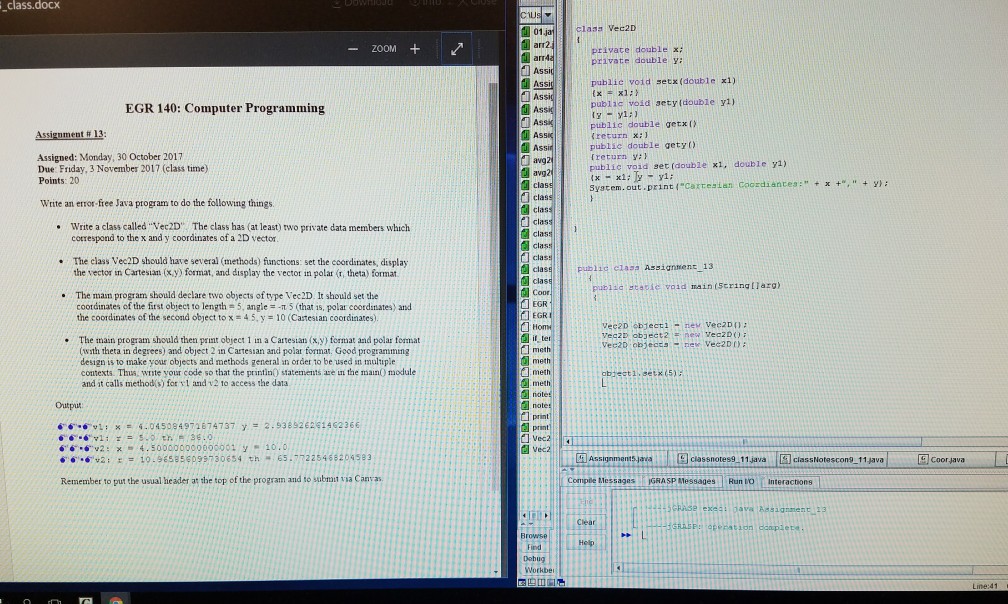Screen dimensions: 1008x604
Task: Select the classnotes9_11.java tab
Action: pos(728,459)
